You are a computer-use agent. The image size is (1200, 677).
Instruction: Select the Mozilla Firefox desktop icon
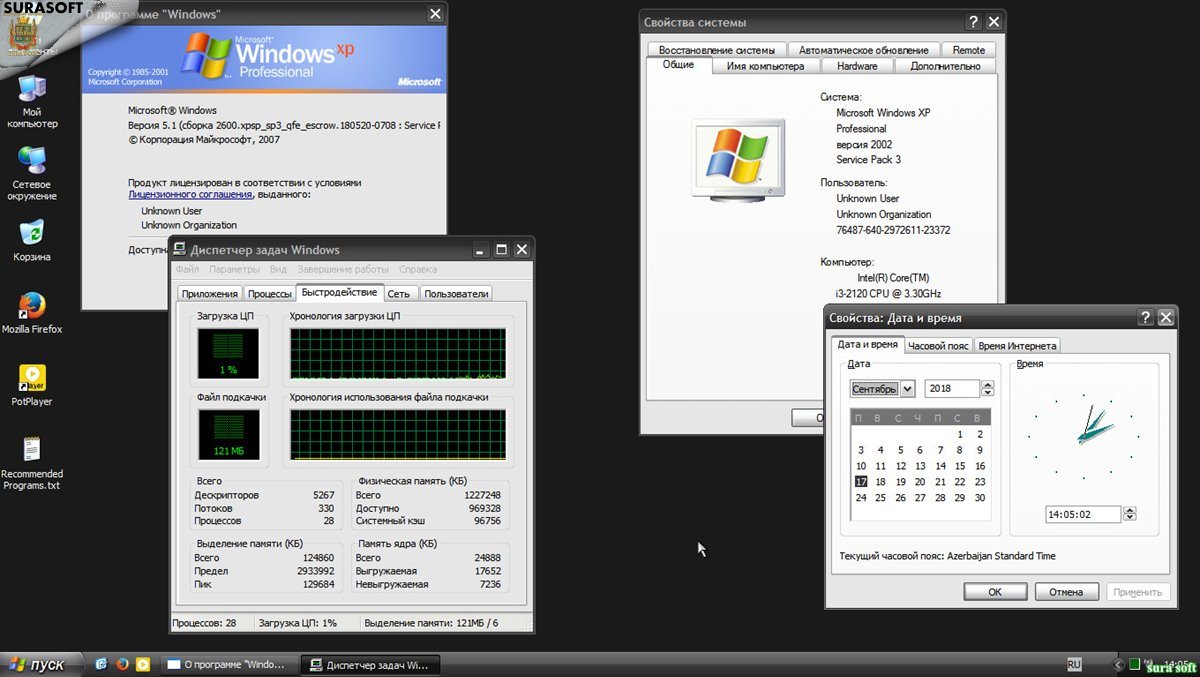click(32, 312)
